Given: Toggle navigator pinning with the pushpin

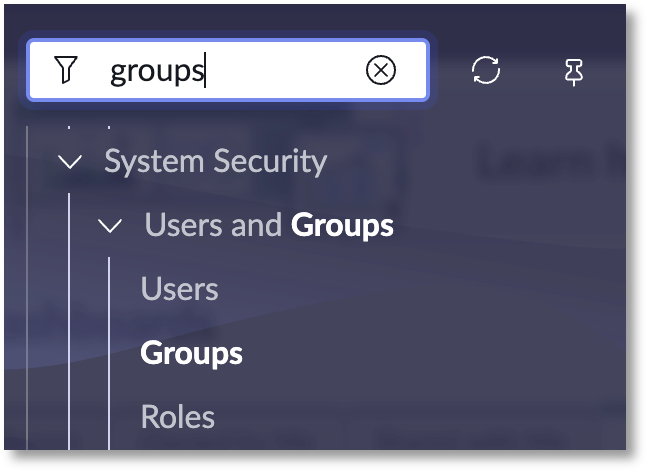Looking at the screenshot, I should click(x=574, y=71).
